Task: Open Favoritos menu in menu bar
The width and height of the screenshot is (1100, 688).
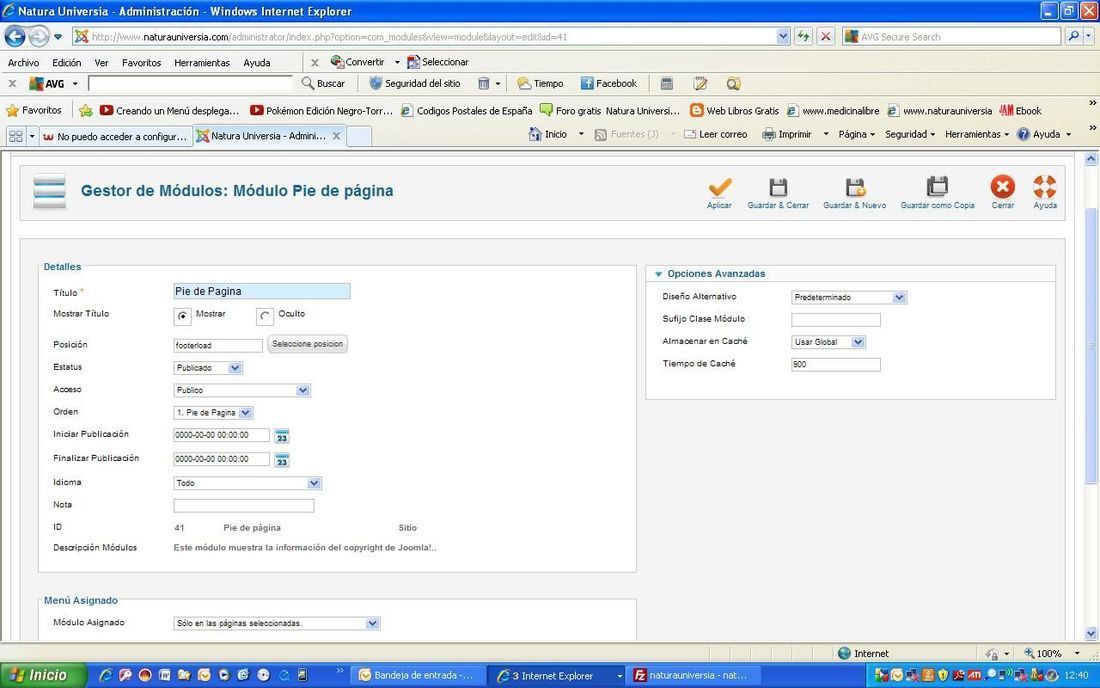Action: tap(141, 62)
